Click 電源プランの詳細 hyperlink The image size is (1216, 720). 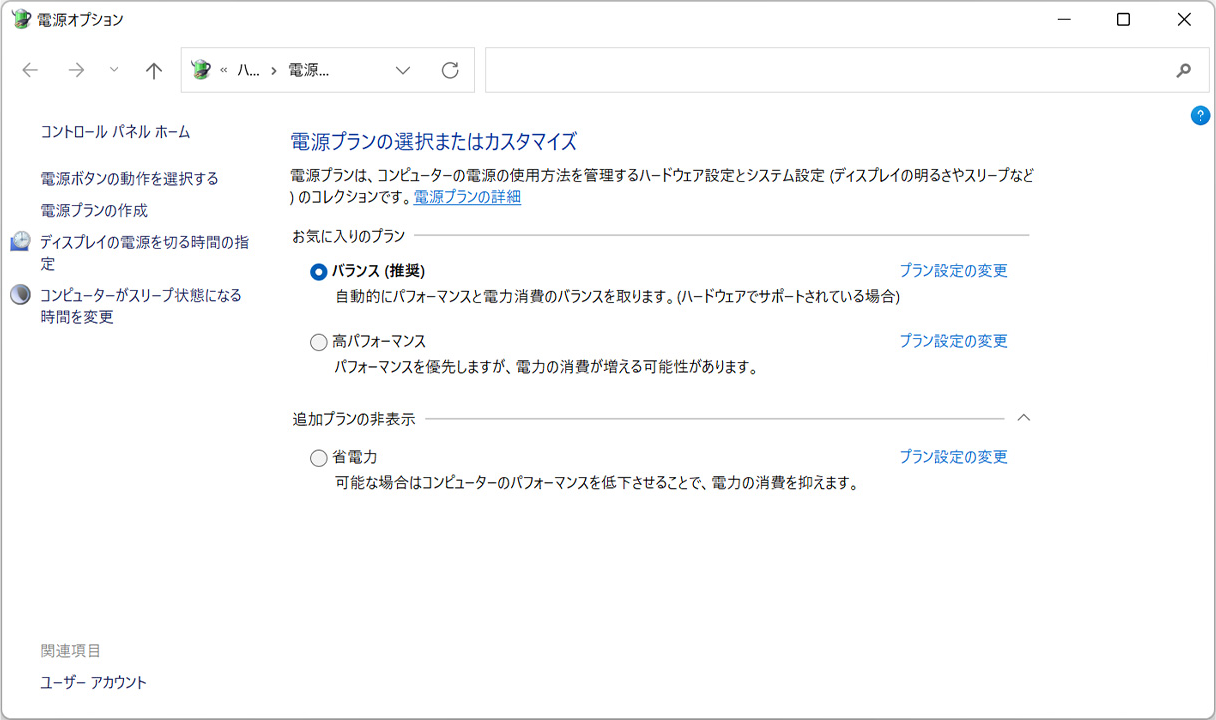tap(467, 197)
